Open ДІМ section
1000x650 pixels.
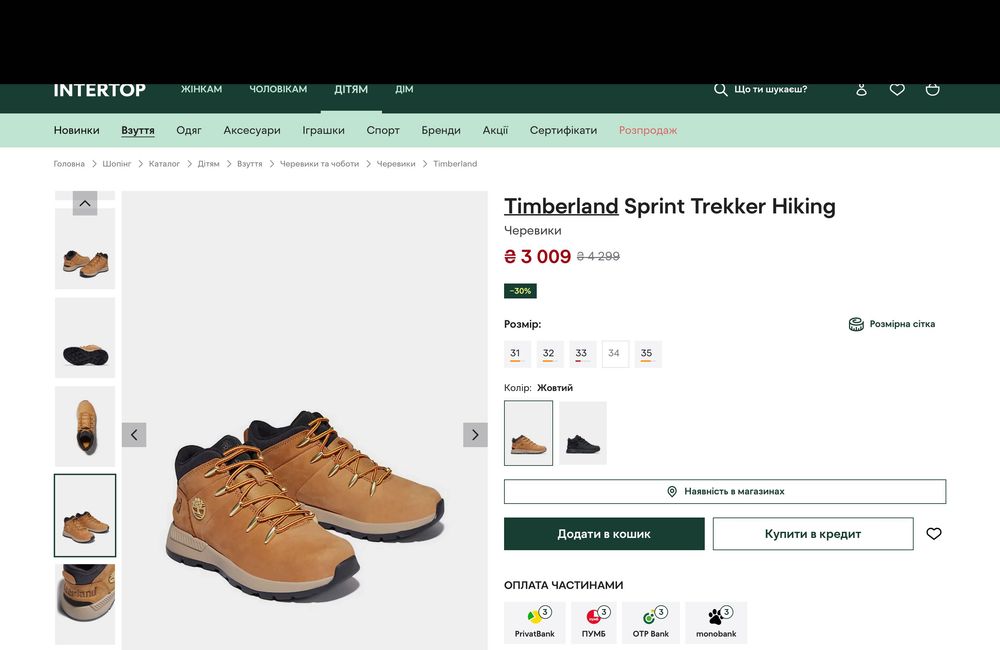(404, 89)
